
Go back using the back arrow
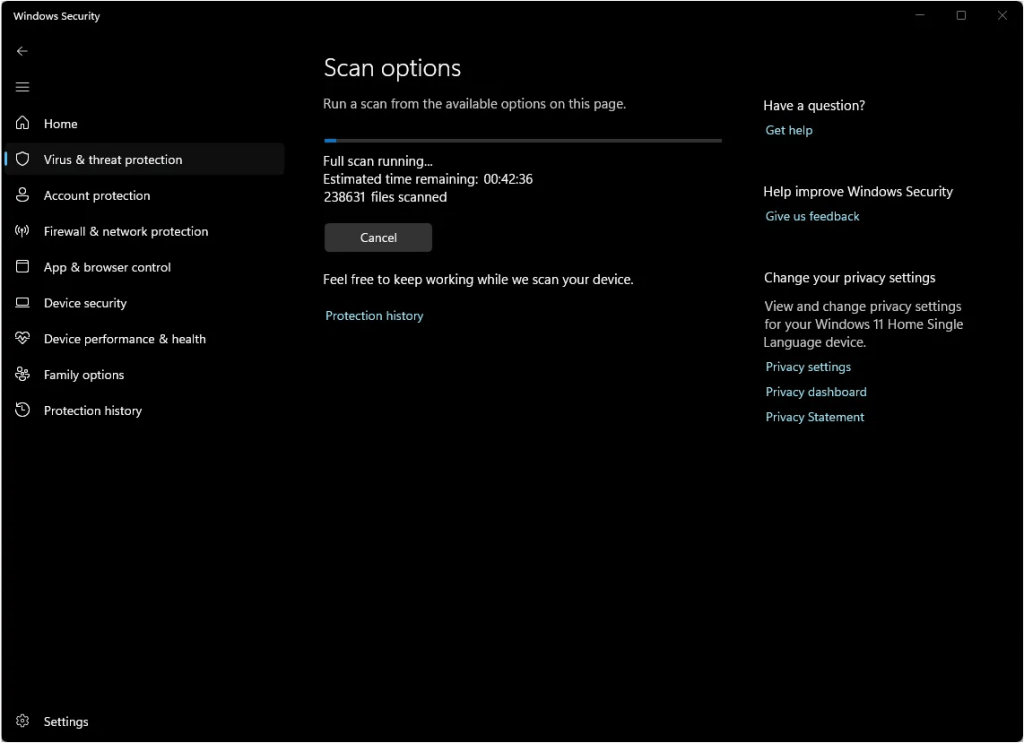(22, 51)
